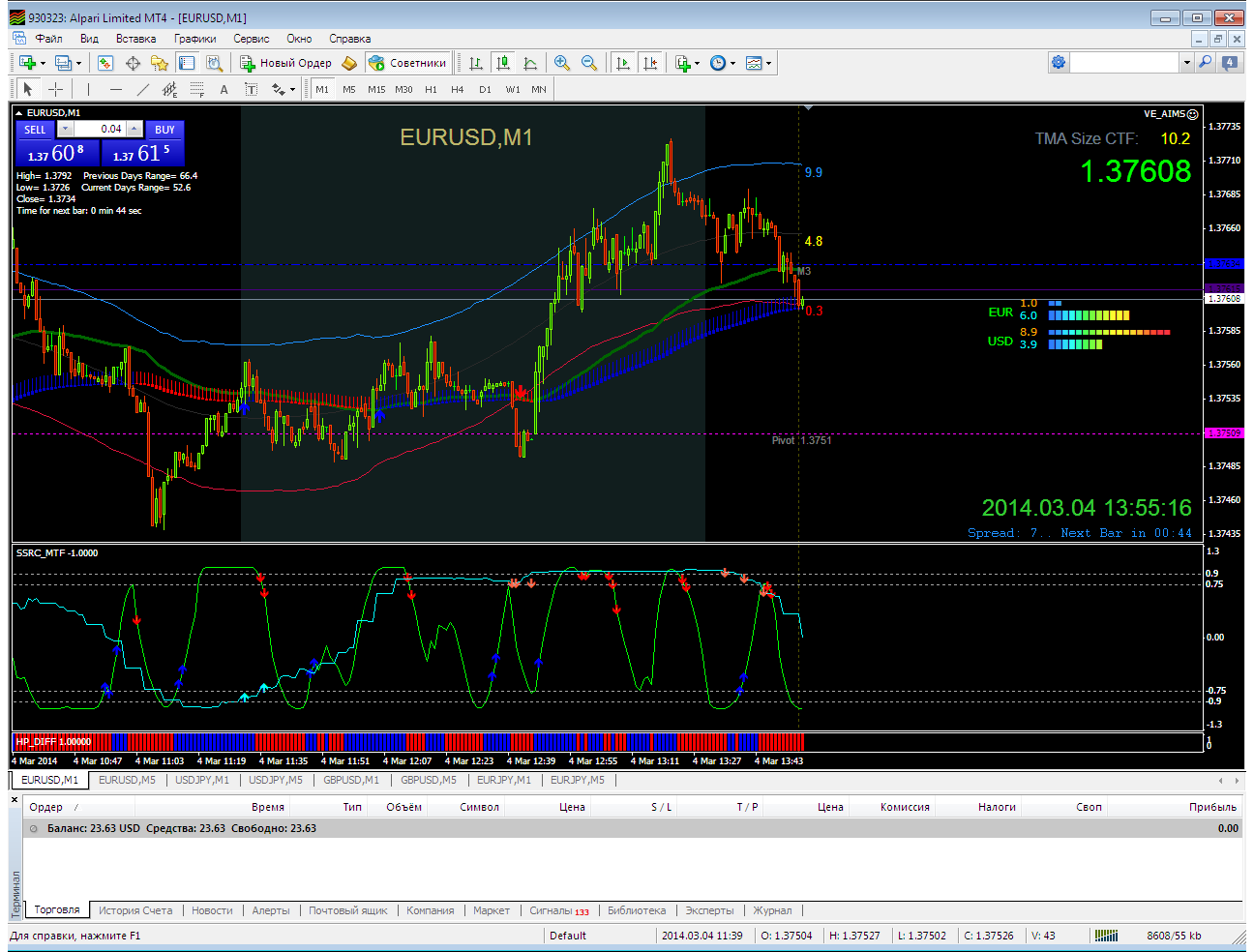Select the Fibonacci Retracement tool
The image size is (1254, 952).
tap(197, 89)
